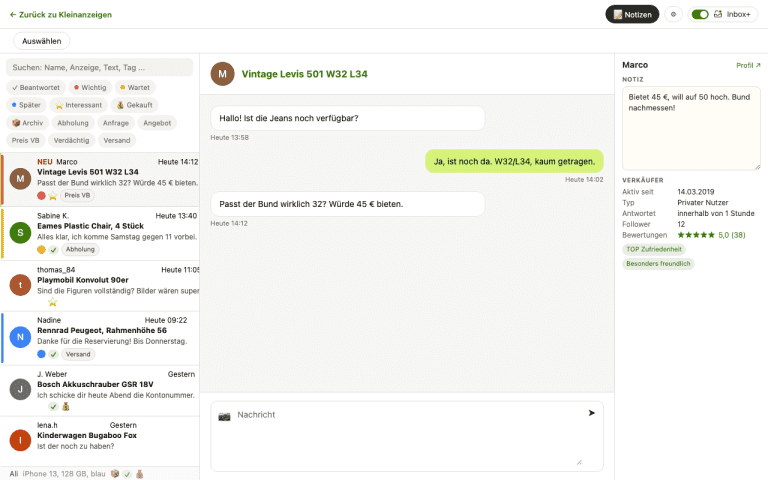Click blue Später dot on Nadine's conversation
The image size is (768, 480).
pos(41,354)
